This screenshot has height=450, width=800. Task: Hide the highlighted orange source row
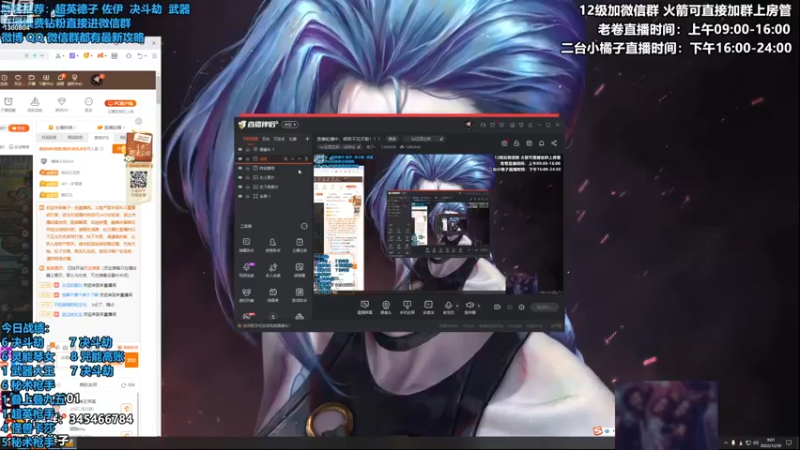pyautogui.click(x=240, y=159)
